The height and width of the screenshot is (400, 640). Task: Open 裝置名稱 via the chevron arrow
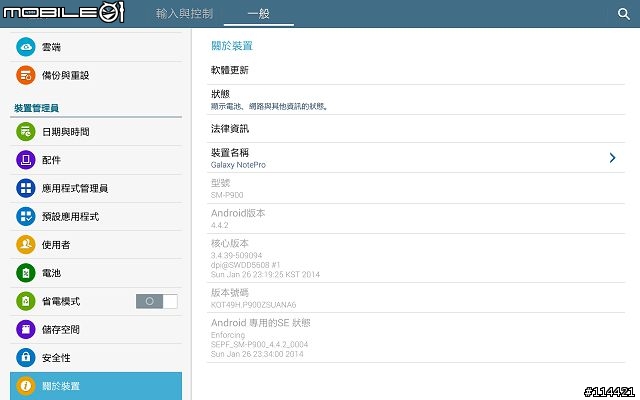pyautogui.click(x=612, y=158)
